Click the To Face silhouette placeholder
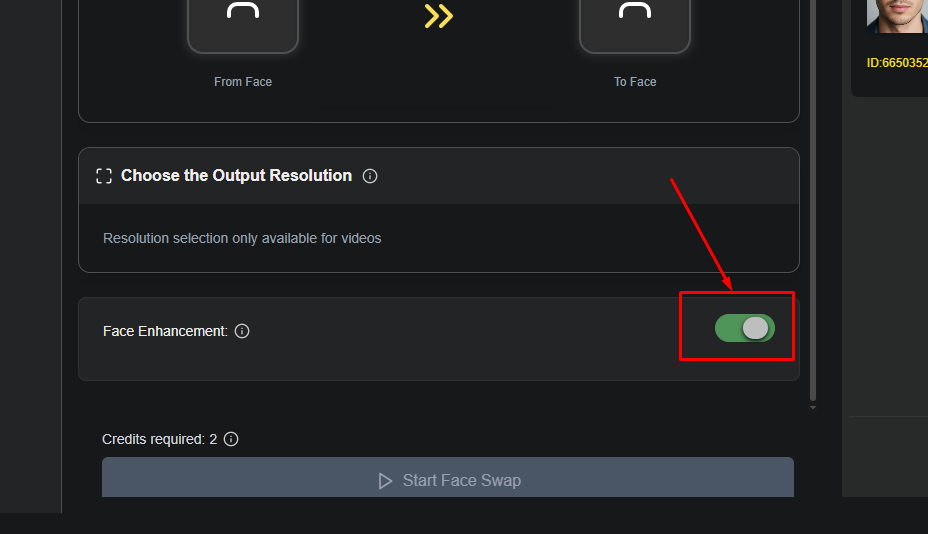The height and width of the screenshot is (534, 928). pos(634,25)
